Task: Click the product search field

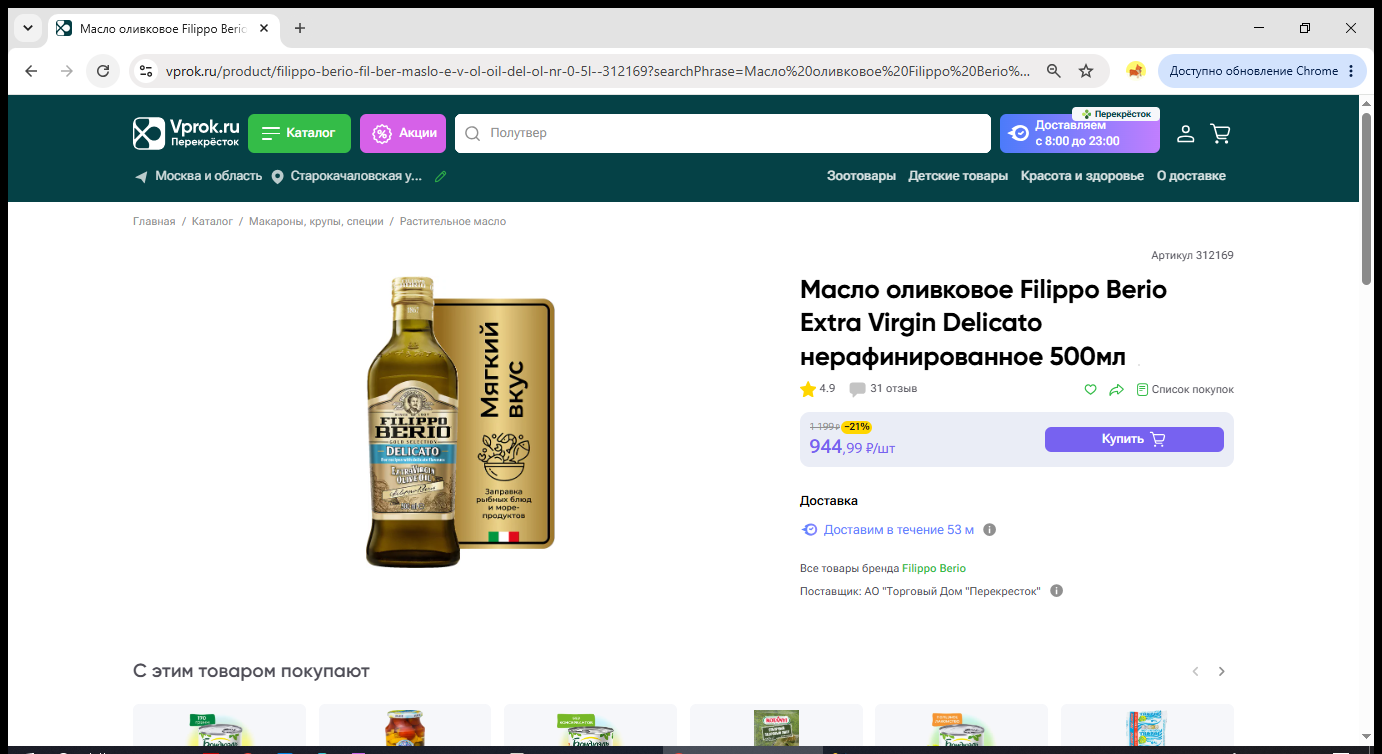Action: (x=722, y=133)
